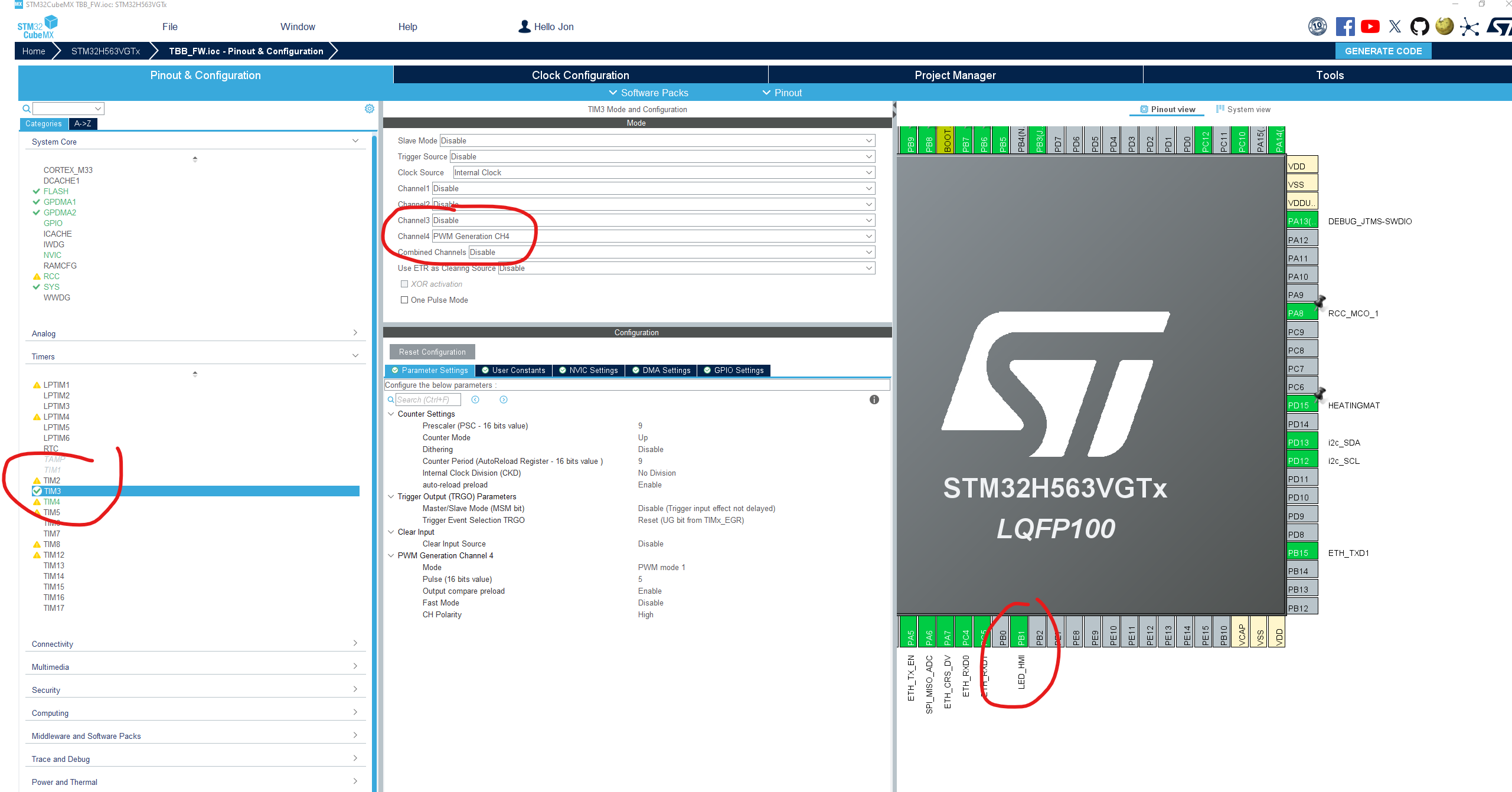Open the STM32 GitHub page icon

coord(1420,26)
